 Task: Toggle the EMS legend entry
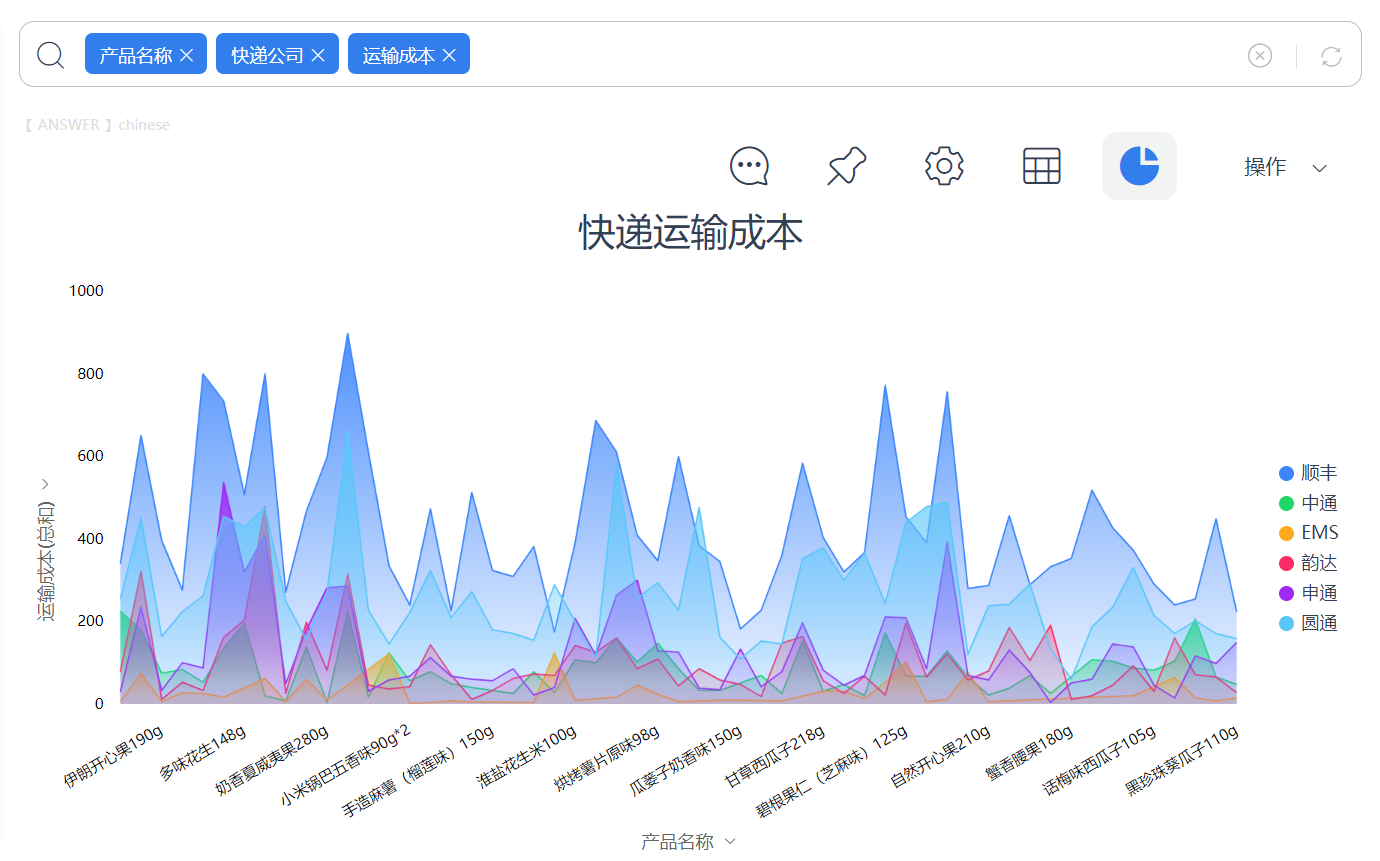1317,532
